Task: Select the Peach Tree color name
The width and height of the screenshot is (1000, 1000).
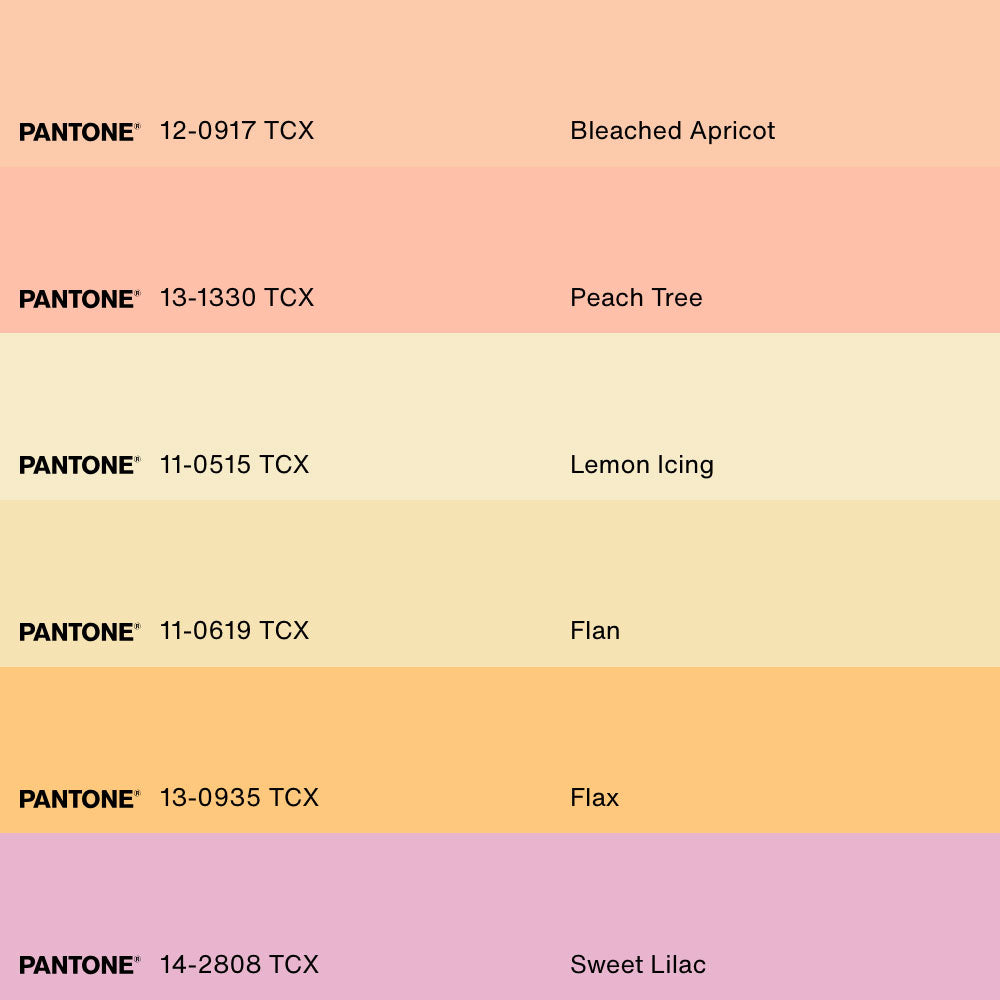Action: click(636, 298)
